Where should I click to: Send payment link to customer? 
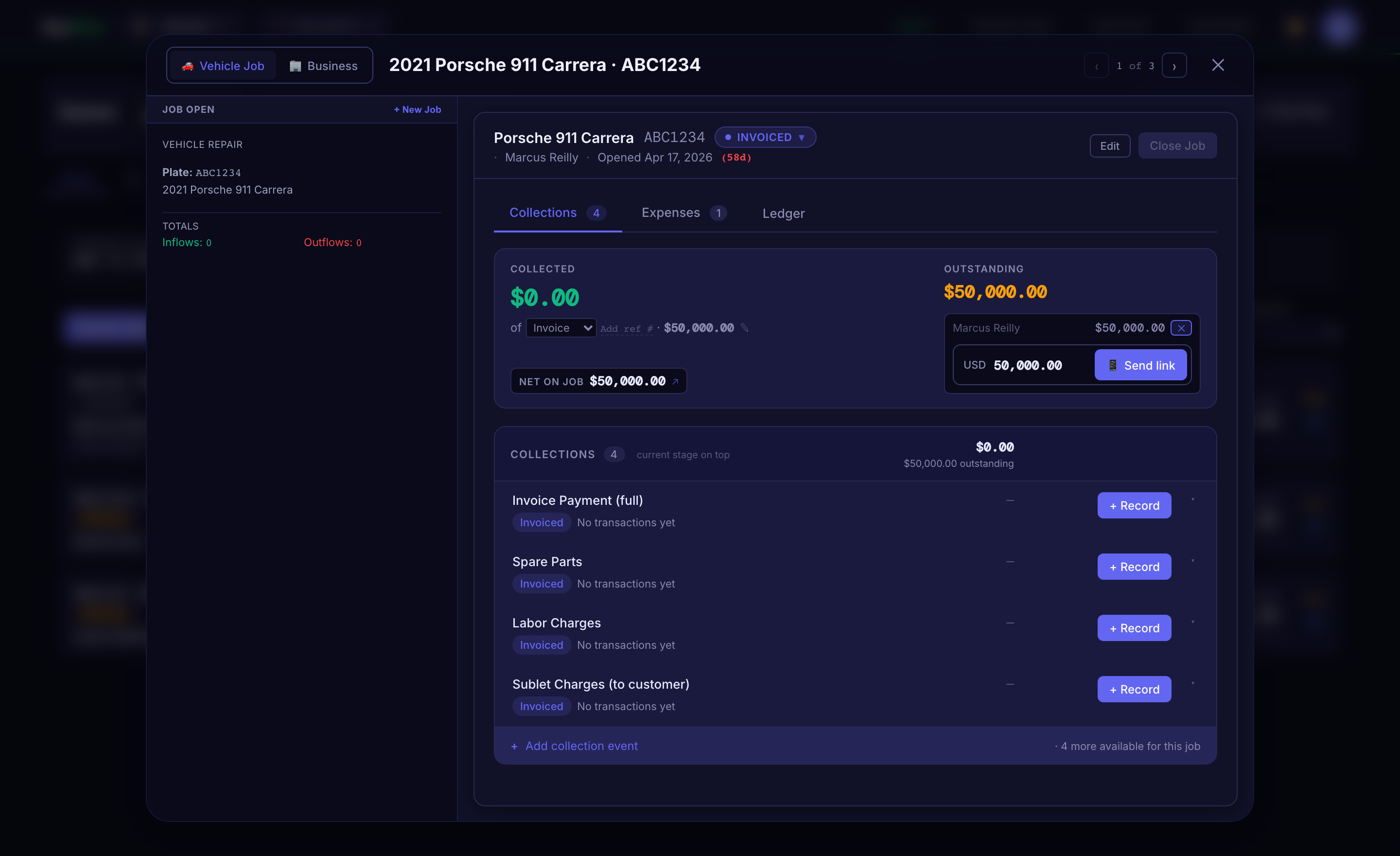coord(1140,365)
